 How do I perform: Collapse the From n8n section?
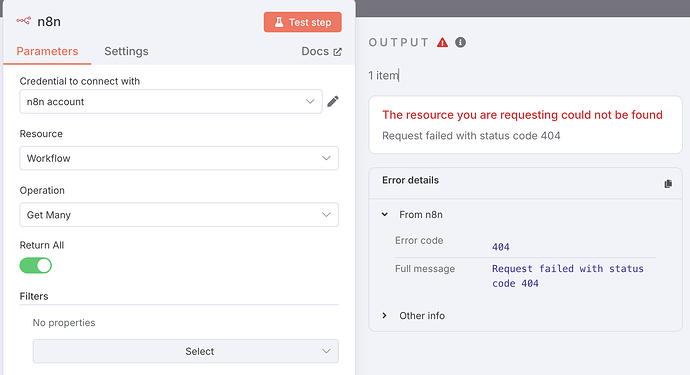pos(385,214)
